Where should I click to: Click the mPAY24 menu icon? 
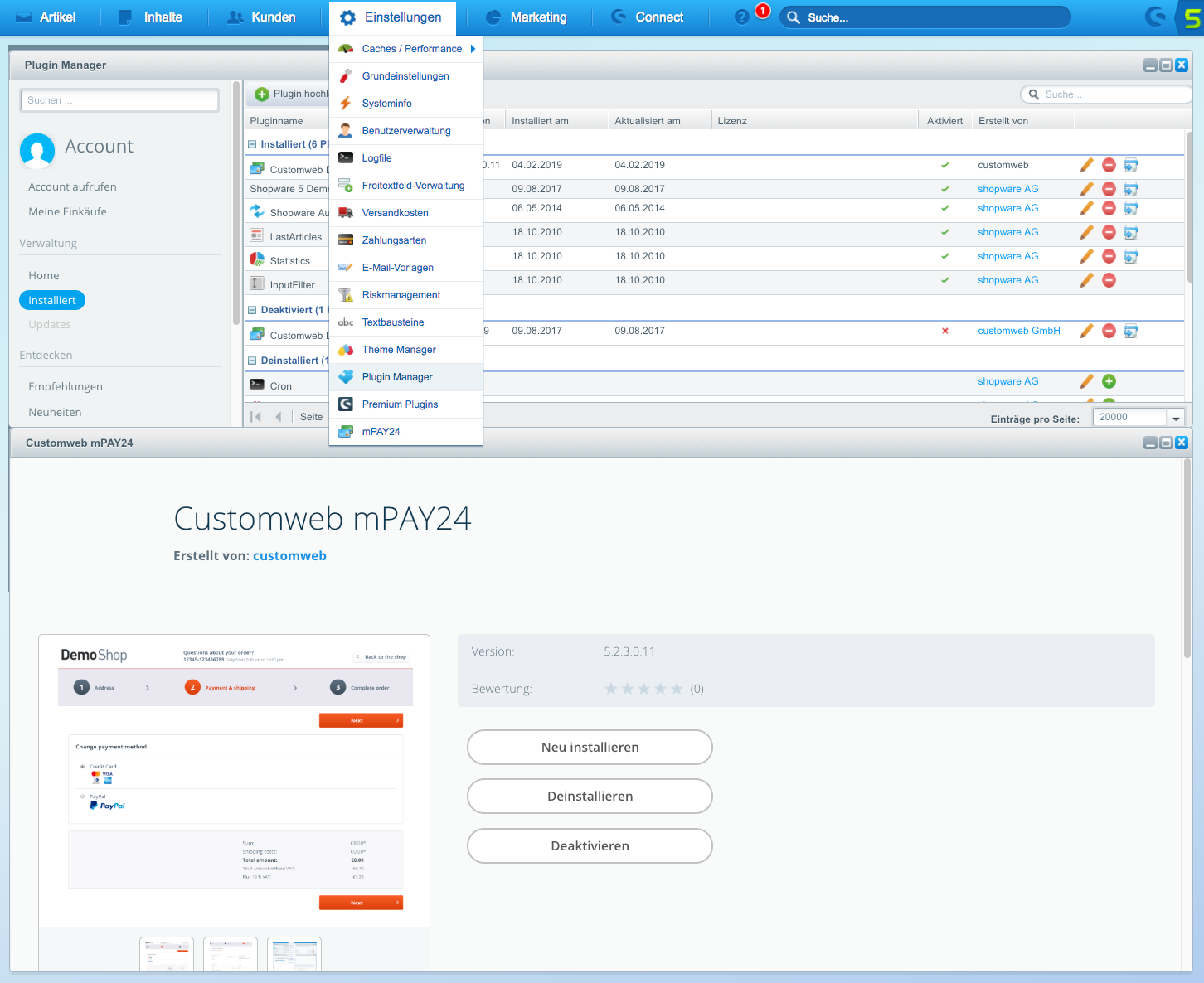click(x=346, y=432)
